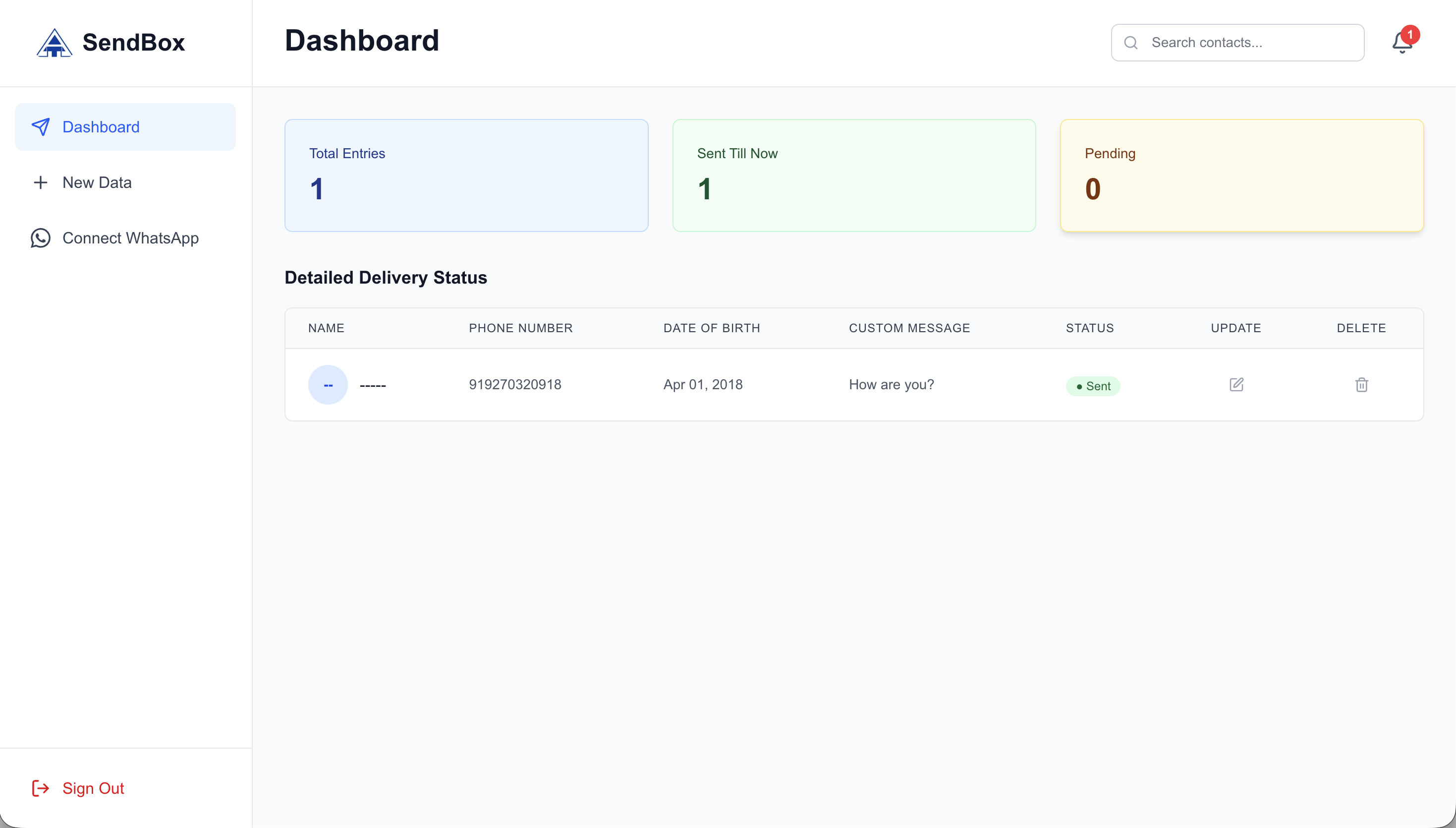This screenshot has width=1456, height=828.
Task: Click the contact avatar circle
Action: point(328,385)
